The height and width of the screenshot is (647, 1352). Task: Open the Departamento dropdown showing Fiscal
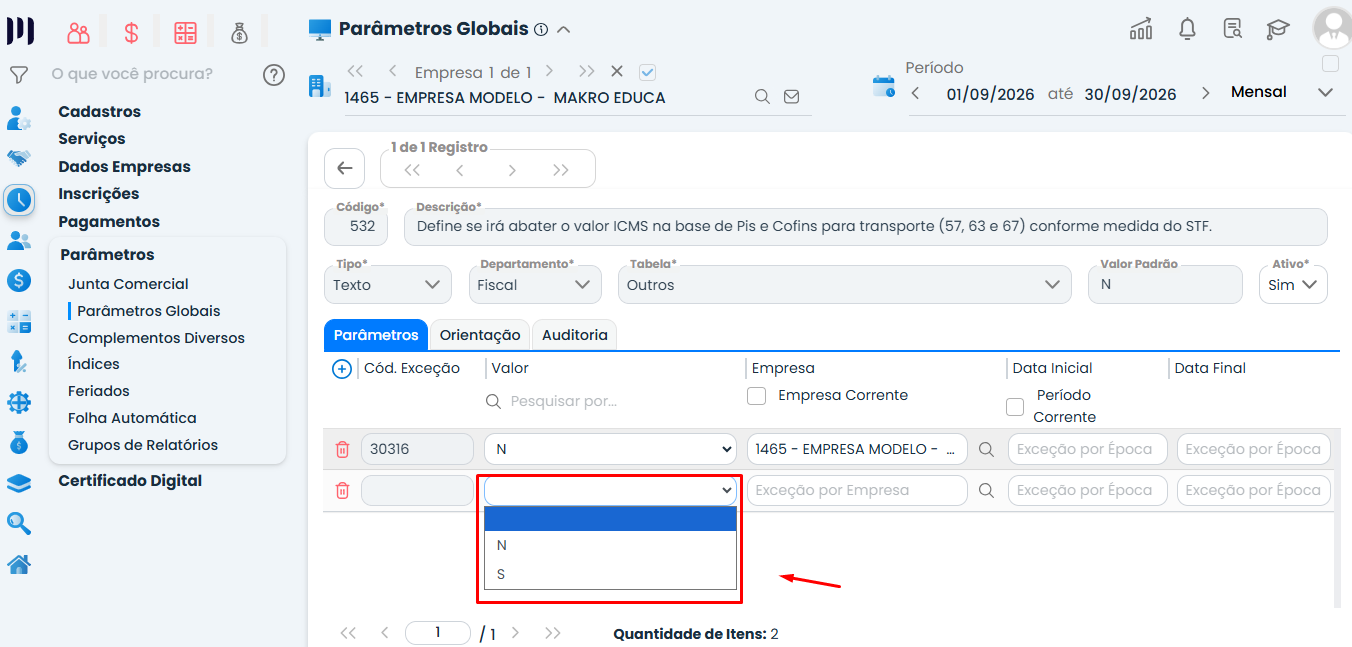535,284
